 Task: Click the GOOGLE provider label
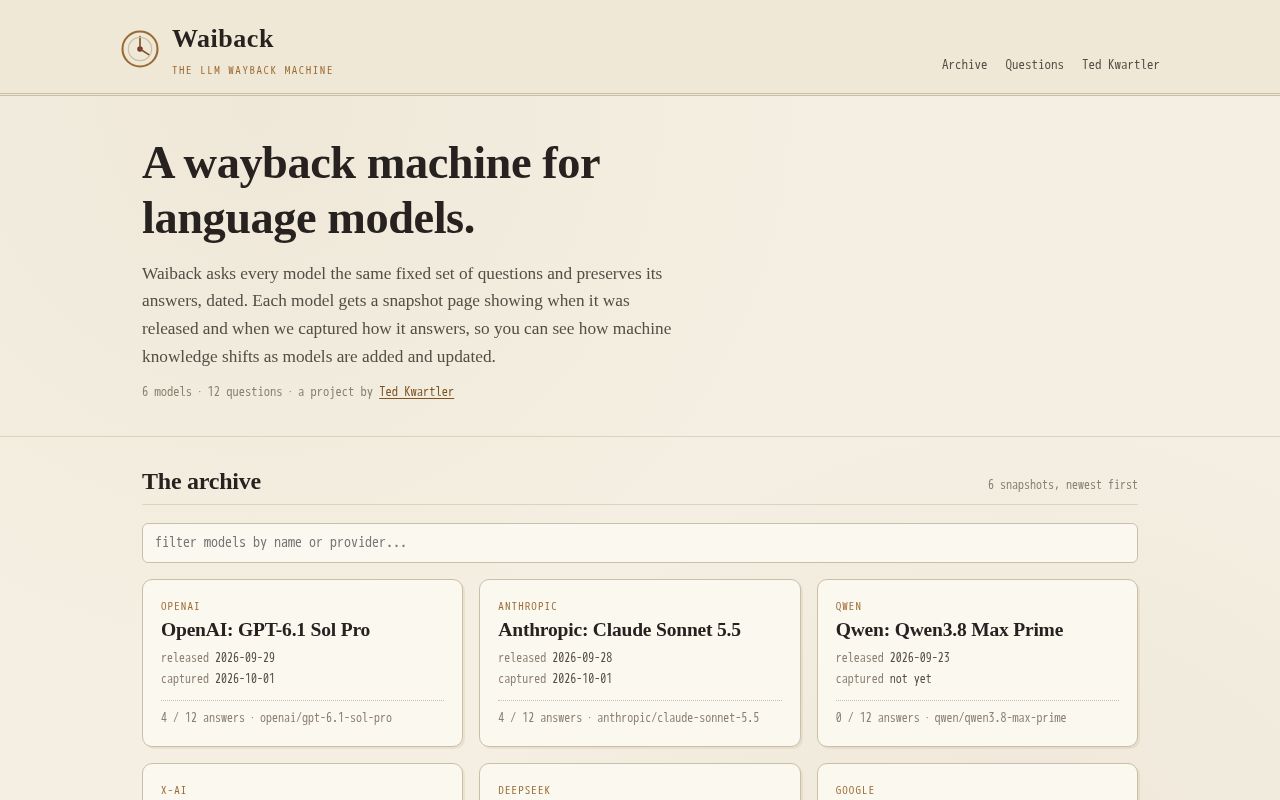click(x=855, y=791)
